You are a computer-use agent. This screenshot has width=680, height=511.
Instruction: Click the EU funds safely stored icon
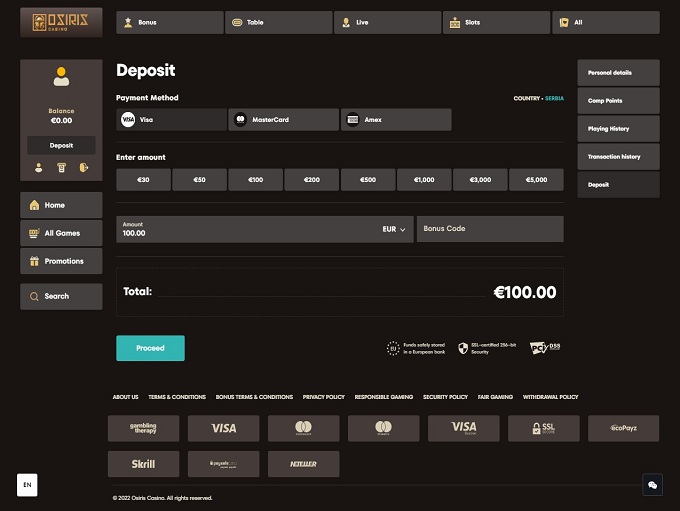393,348
